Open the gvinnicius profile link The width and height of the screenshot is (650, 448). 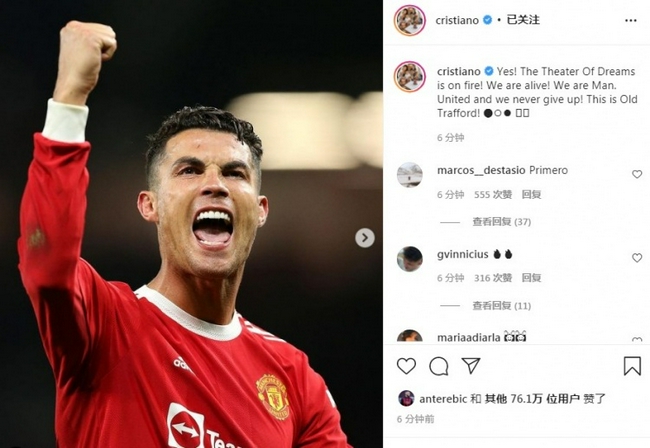pyautogui.click(x=463, y=254)
